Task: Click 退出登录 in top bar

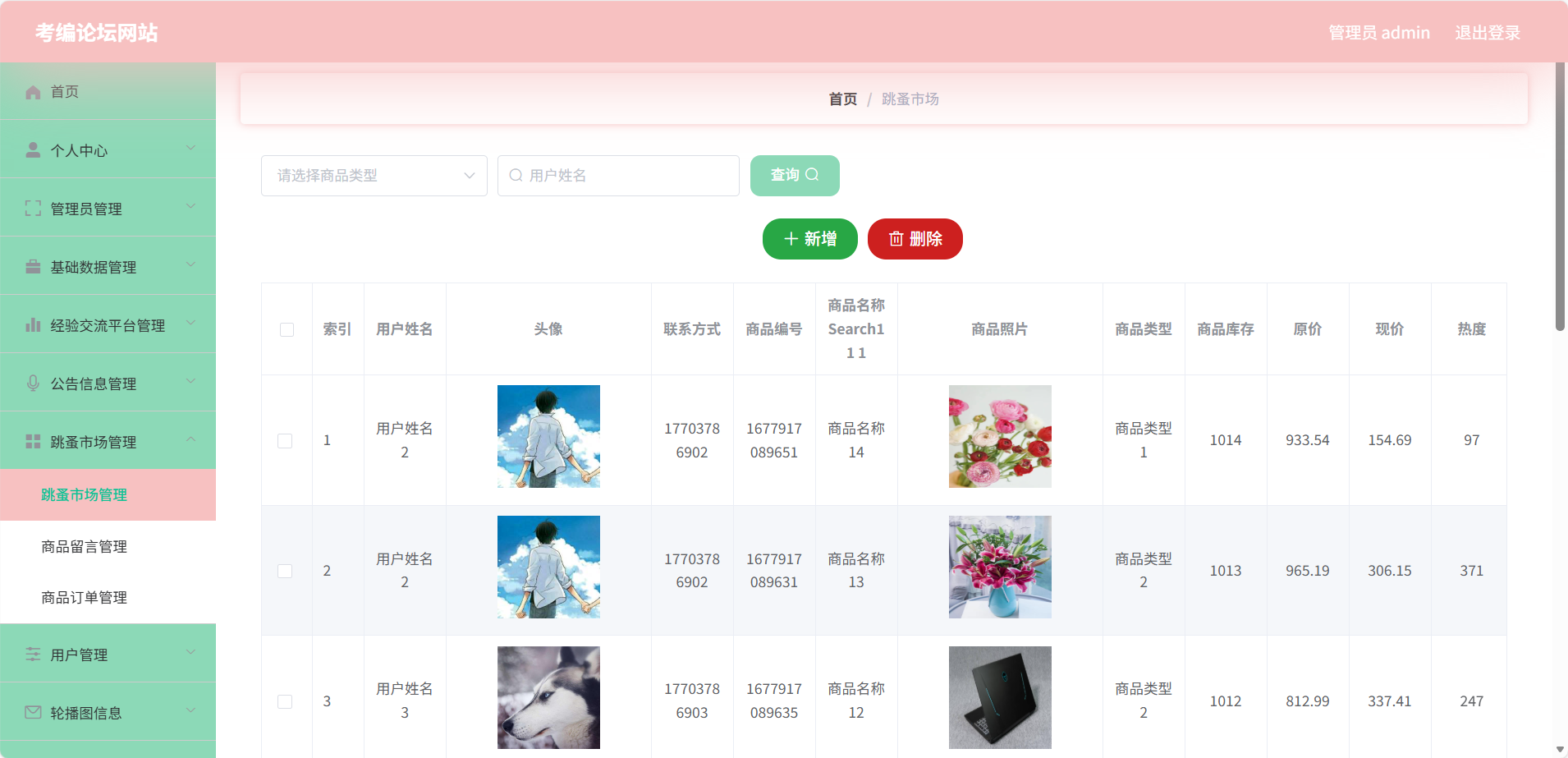Action: (x=1488, y=33)
